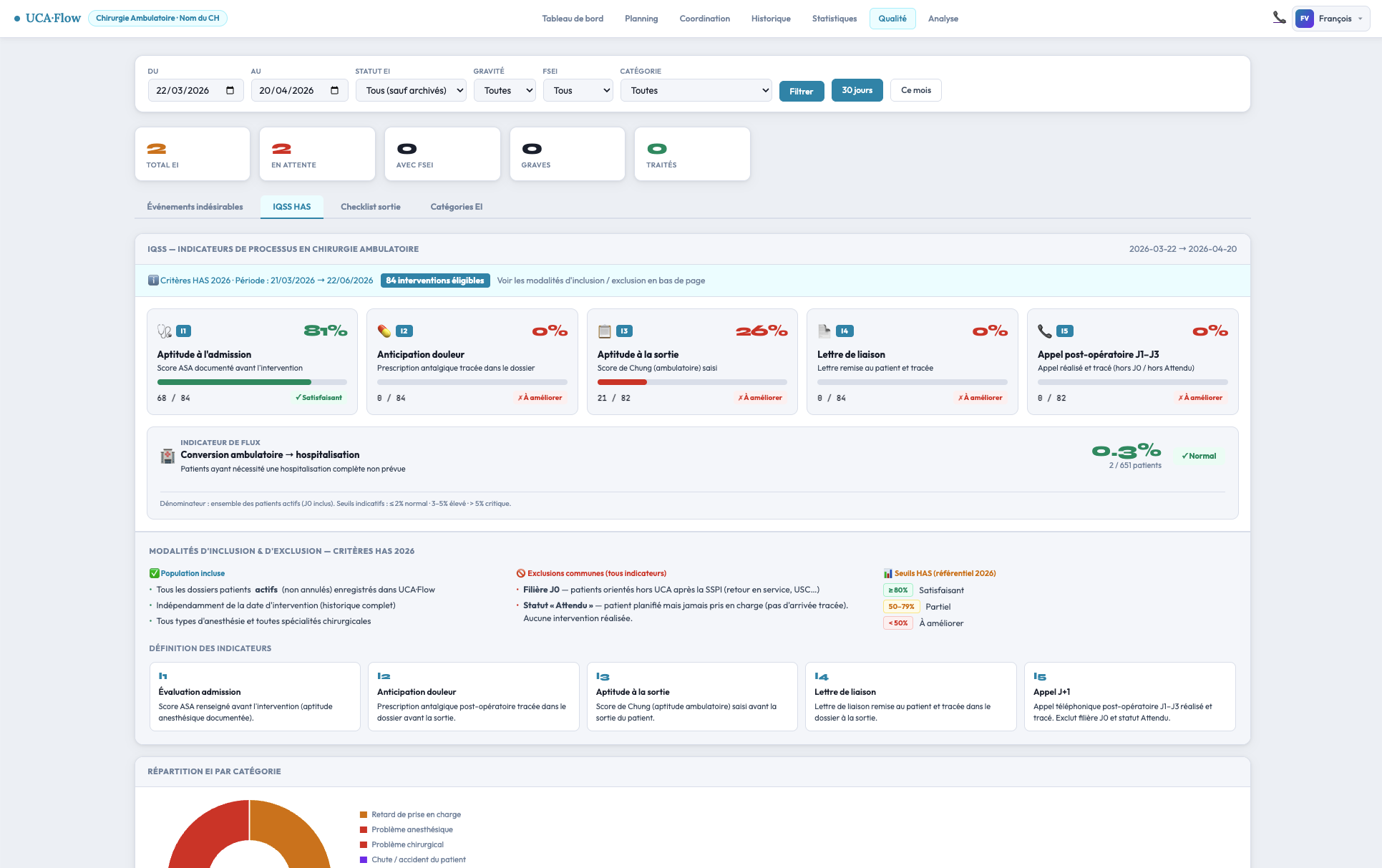Click the 50–79% threshold badge
Image resolution: width=1382 pixels, height=868 pixels.
pyautogui.click(x=901, y=607)
